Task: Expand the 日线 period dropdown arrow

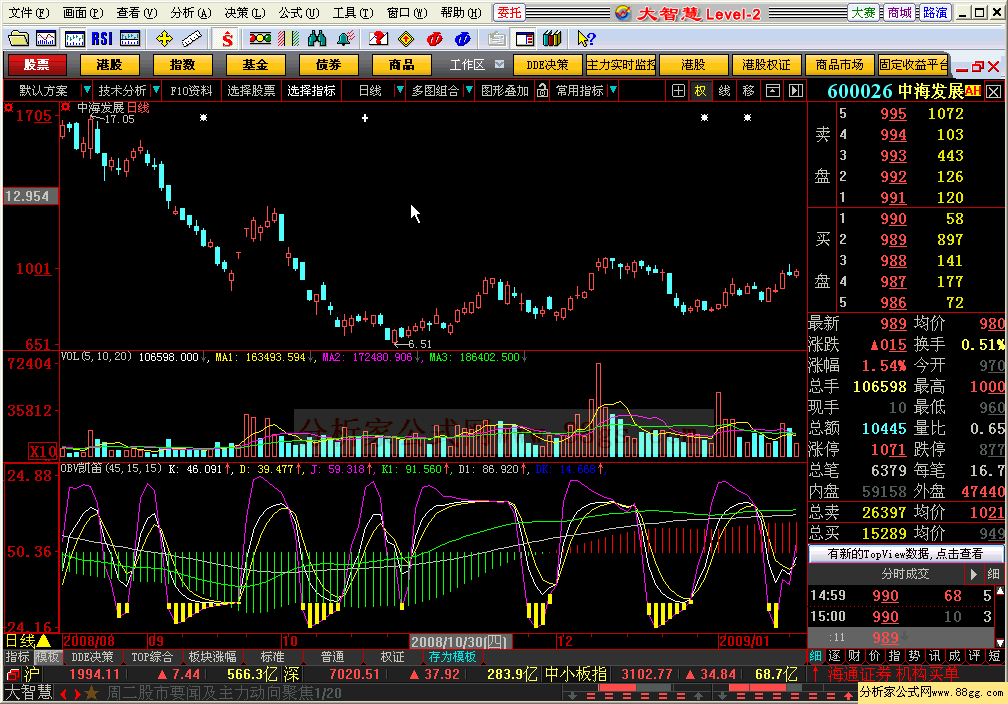Action: [400, 90]
